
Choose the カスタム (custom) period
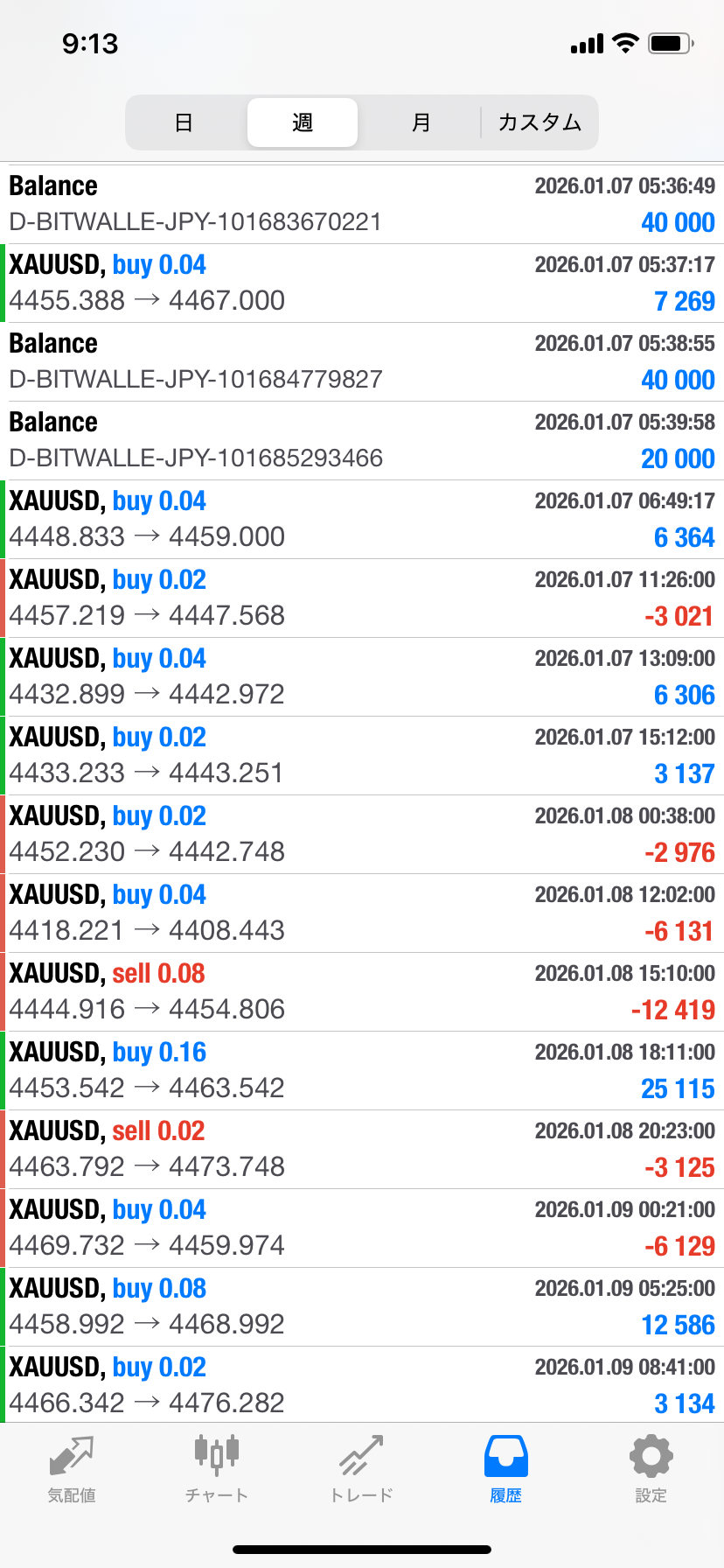click(x=540, y=122)
